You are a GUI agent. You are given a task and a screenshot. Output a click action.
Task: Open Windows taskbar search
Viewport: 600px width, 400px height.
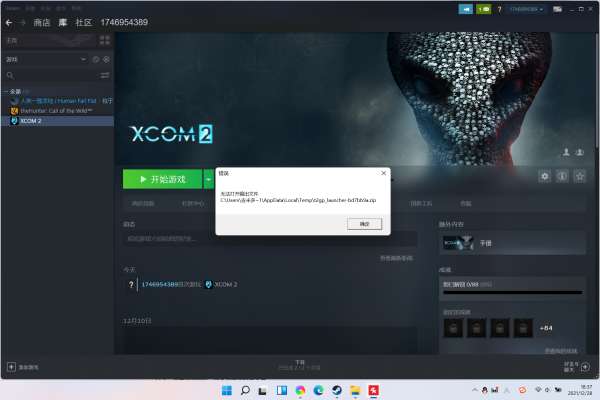click(245, 390)
